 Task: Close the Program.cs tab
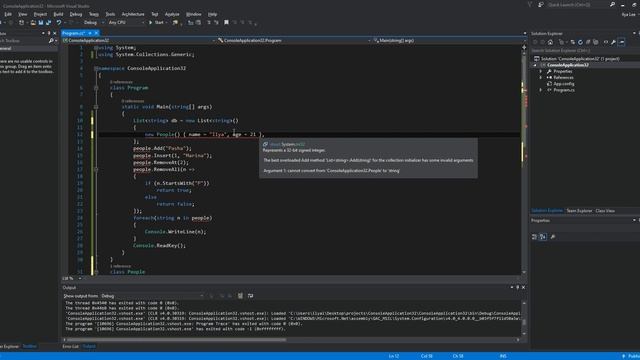(x=96, y=33)
